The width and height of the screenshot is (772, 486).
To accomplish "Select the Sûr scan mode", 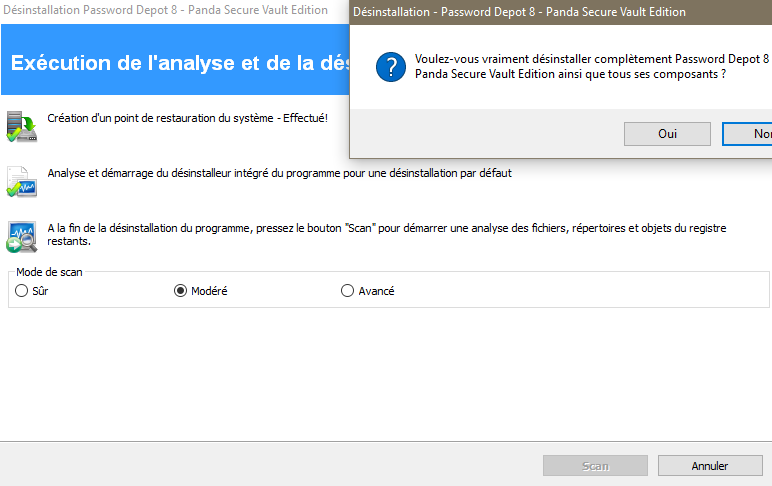I will pyautogui.click(x=32, y=291).
